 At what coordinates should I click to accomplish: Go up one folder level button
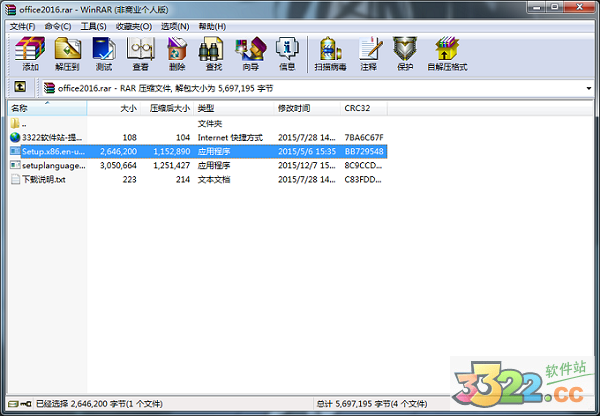(x=20, y=87)
